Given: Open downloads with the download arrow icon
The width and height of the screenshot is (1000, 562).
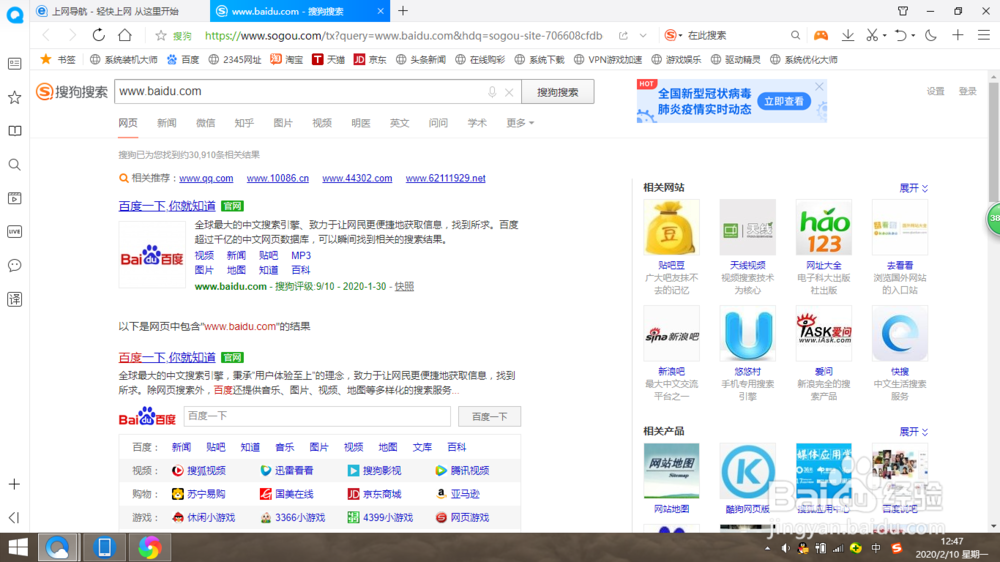Looking at the screenshot, I should pyautogui.click(x=848, y=36).
